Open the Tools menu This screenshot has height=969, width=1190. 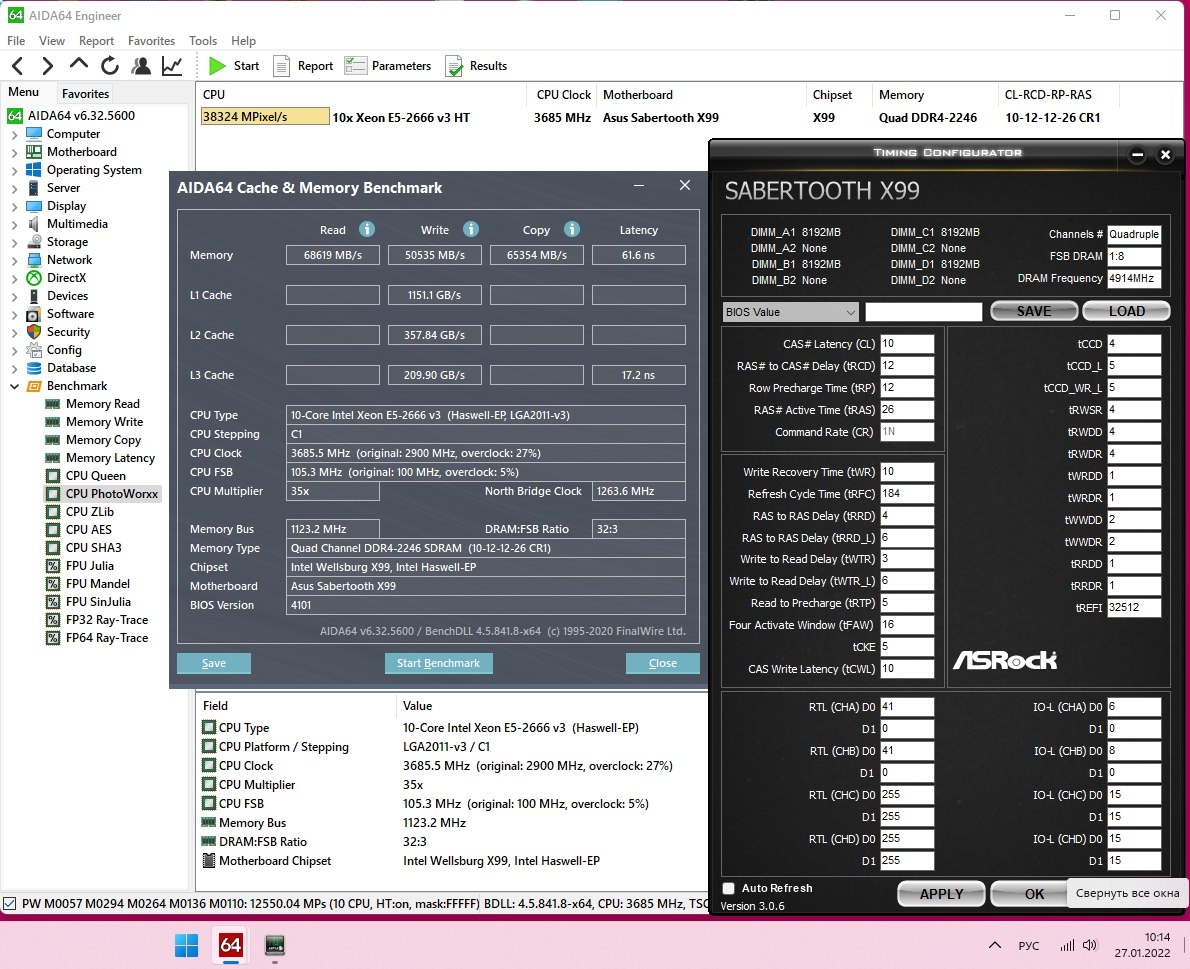click(x=203, y=41)
